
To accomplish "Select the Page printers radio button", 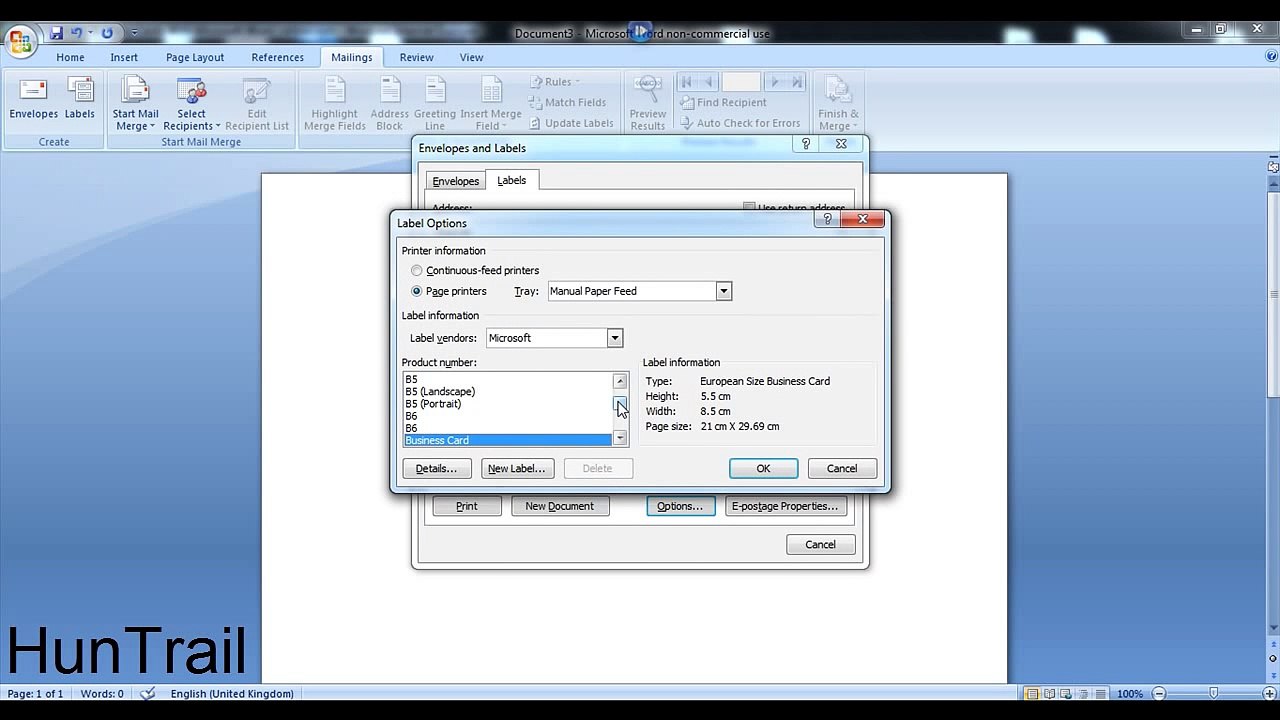I will coord(417,291).
